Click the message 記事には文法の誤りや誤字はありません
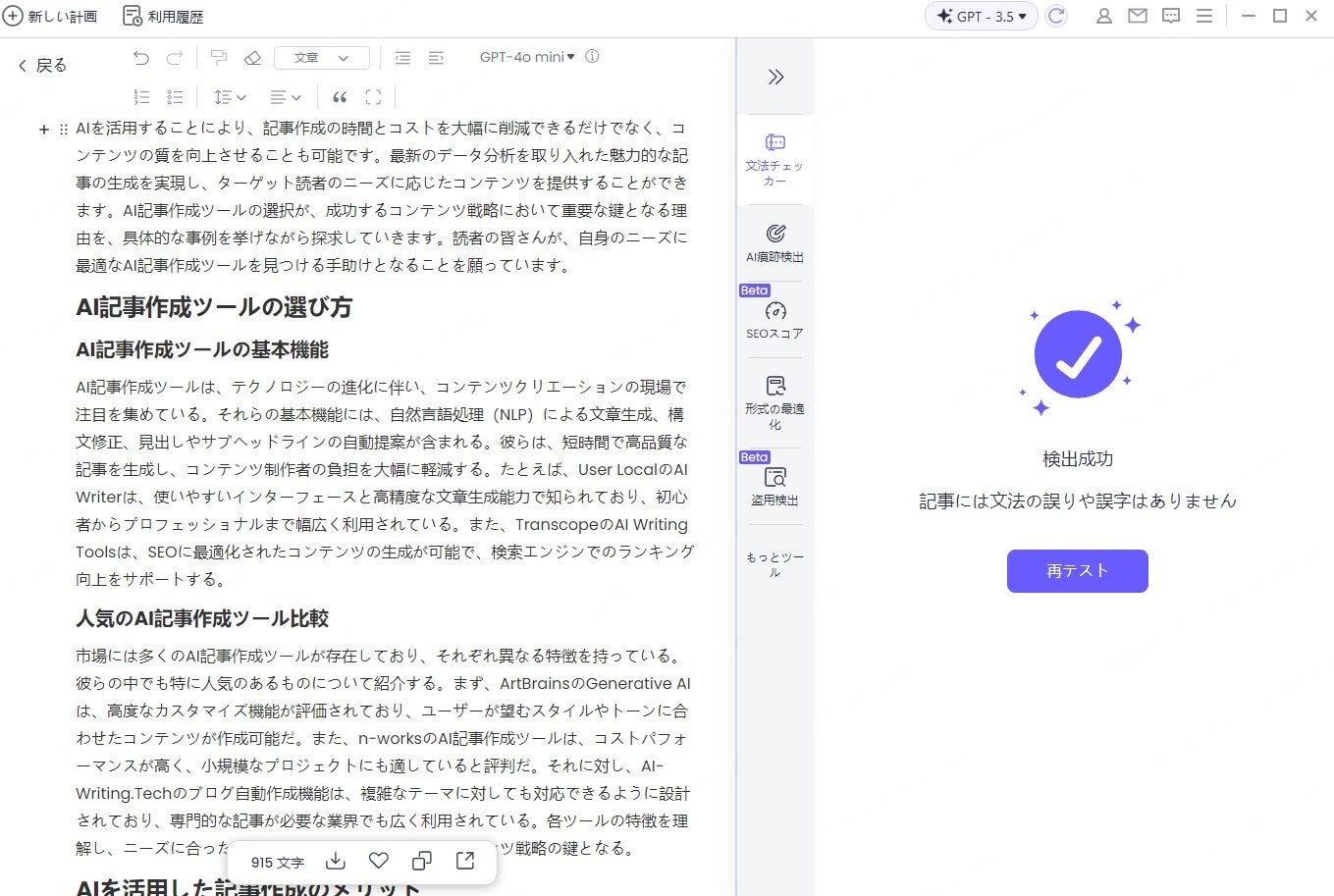 click(x=1078, y=501)
